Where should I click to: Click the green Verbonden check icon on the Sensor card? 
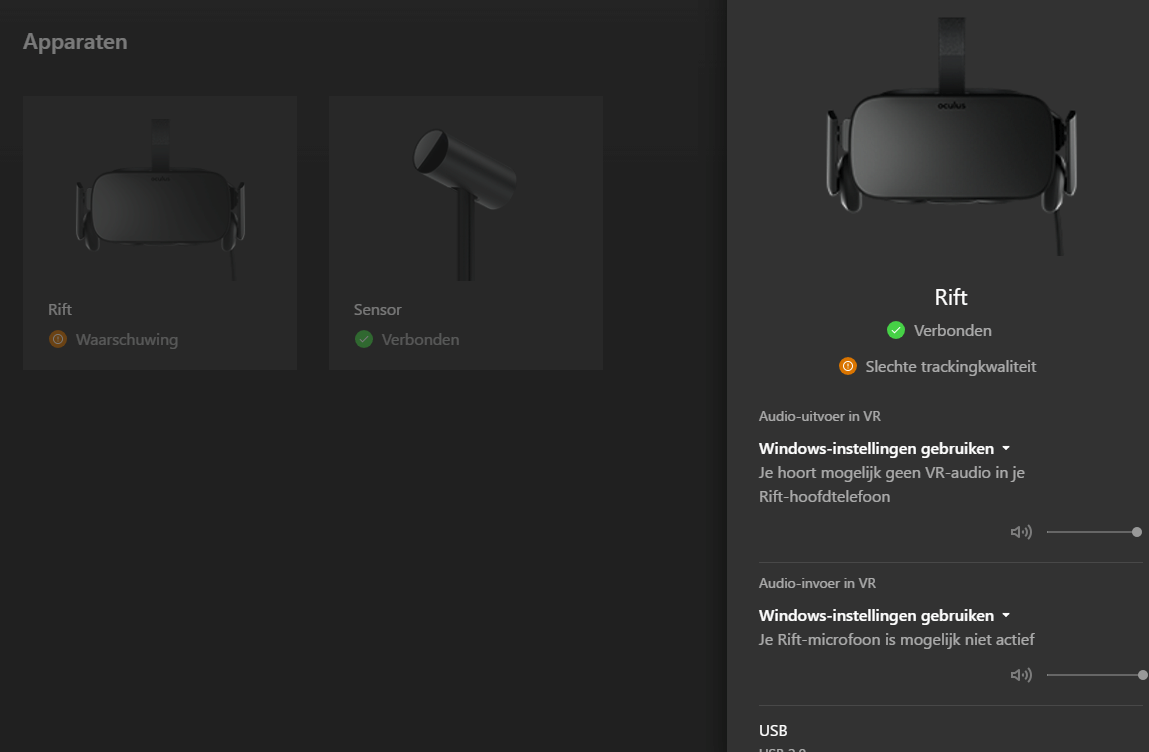click(363, 339)
